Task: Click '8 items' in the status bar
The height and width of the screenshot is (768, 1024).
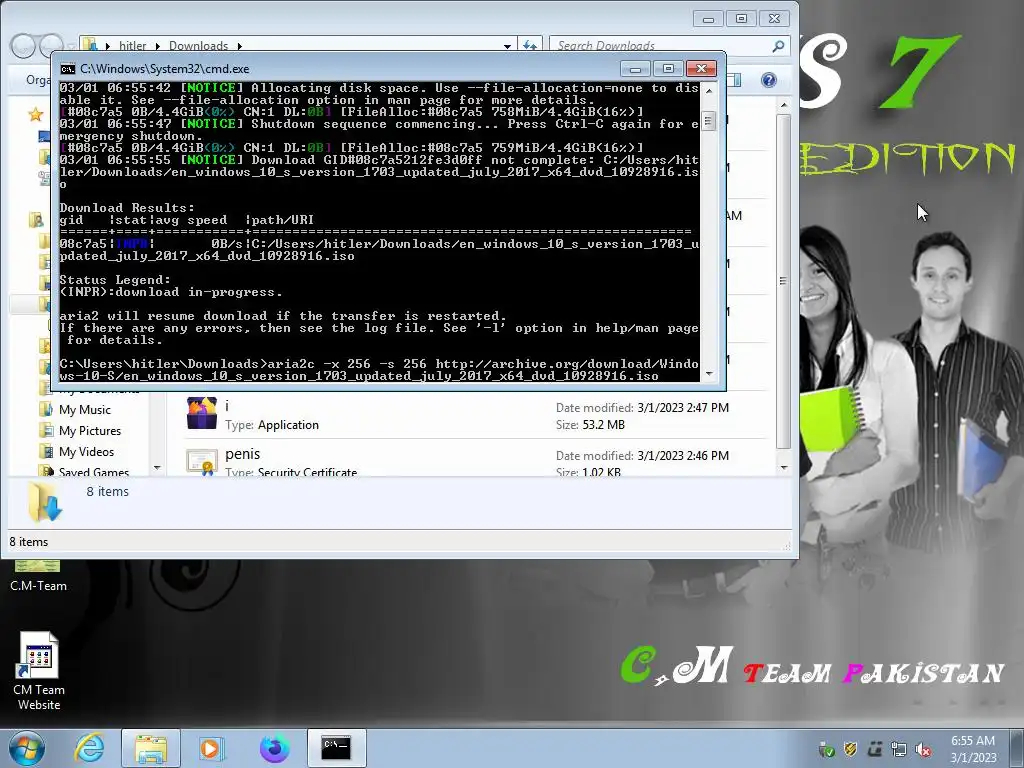Action: tap(29, 541)
